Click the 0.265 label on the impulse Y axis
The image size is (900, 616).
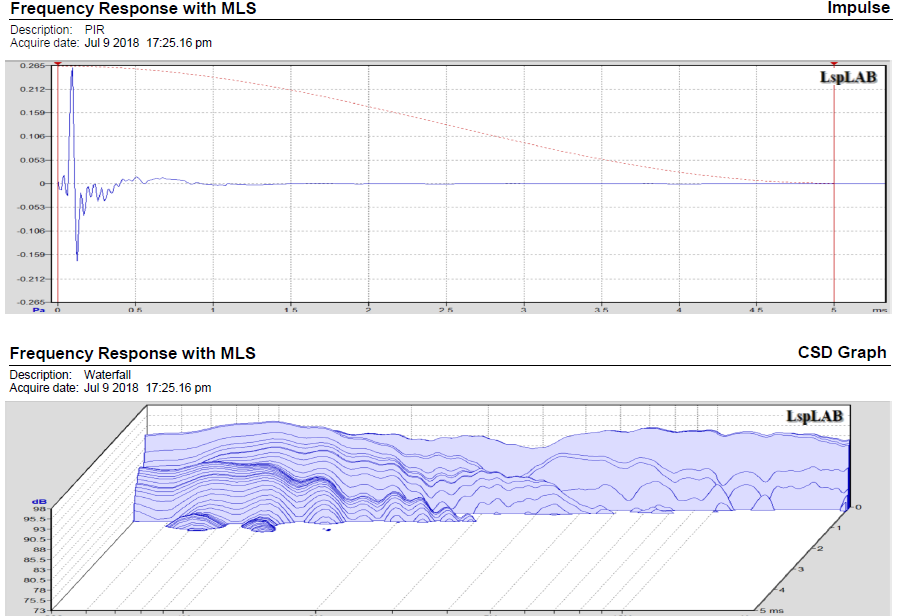[x=32, y=65]
